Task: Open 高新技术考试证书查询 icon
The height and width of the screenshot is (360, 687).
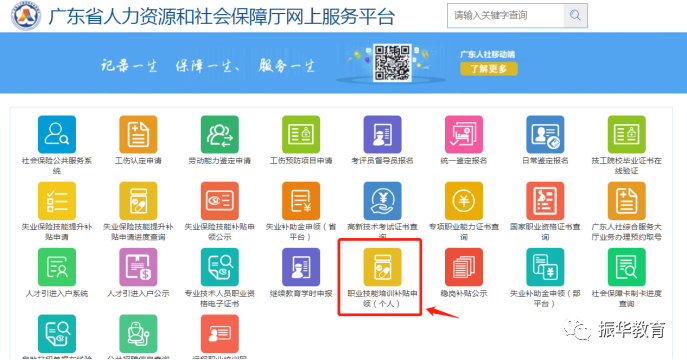Action: click(382, 201)
